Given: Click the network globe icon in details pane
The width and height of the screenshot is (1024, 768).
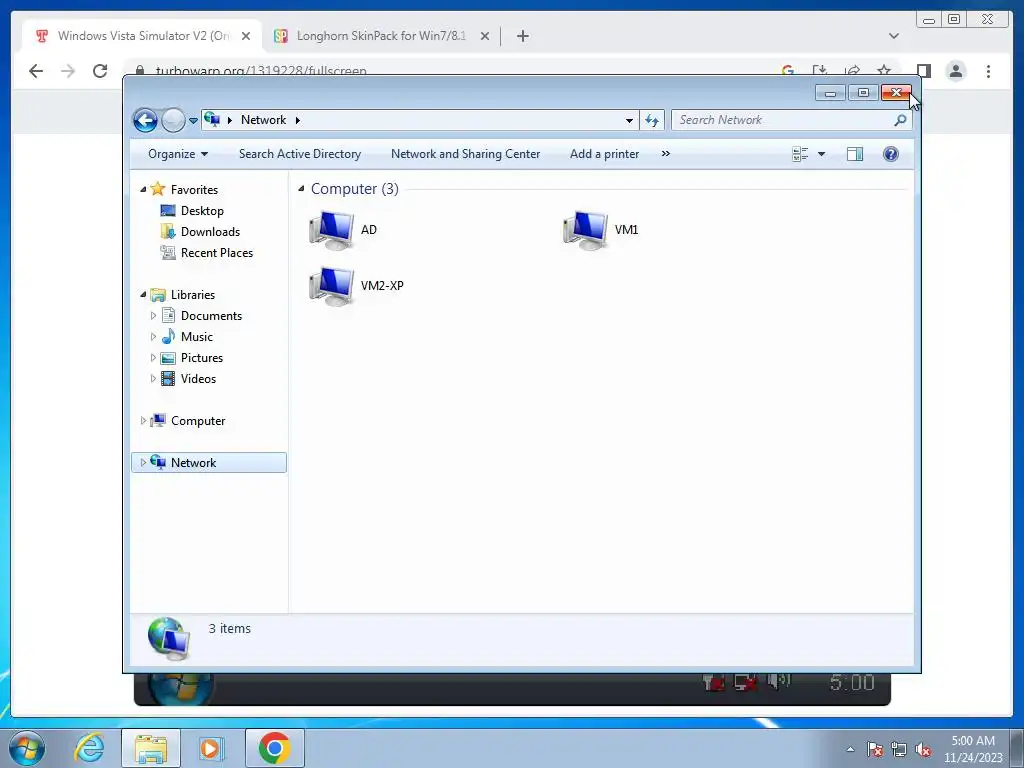Looking at the screenshot, I should (169, 639).
